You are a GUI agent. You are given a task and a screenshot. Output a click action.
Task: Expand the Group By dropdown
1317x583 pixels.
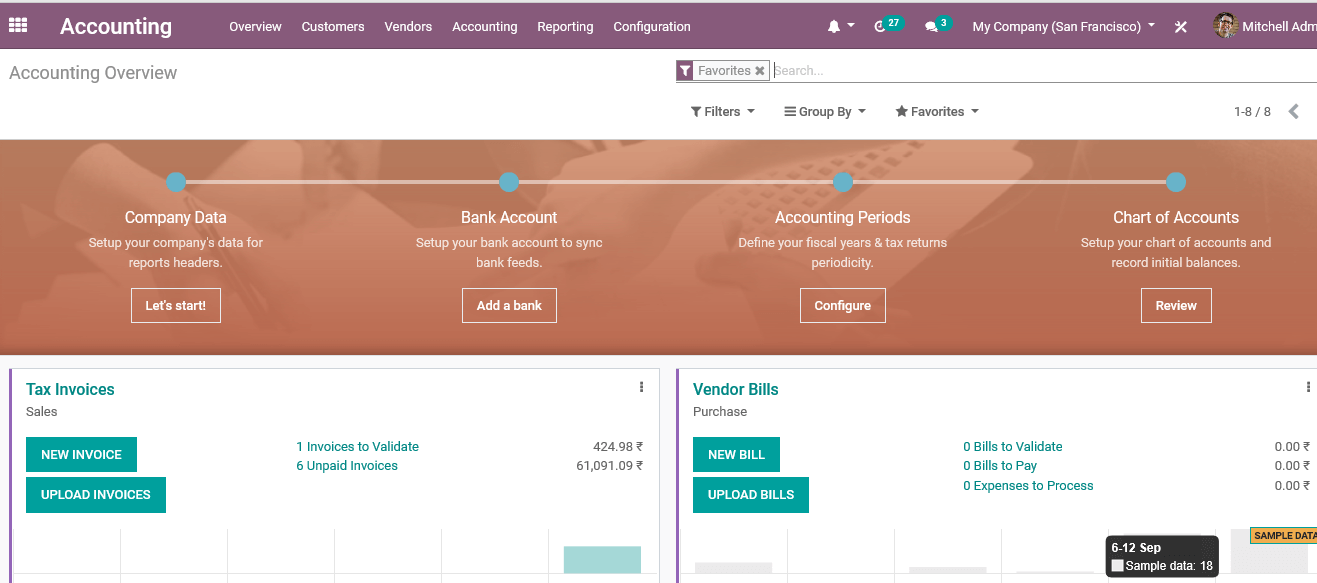(825, 112)
